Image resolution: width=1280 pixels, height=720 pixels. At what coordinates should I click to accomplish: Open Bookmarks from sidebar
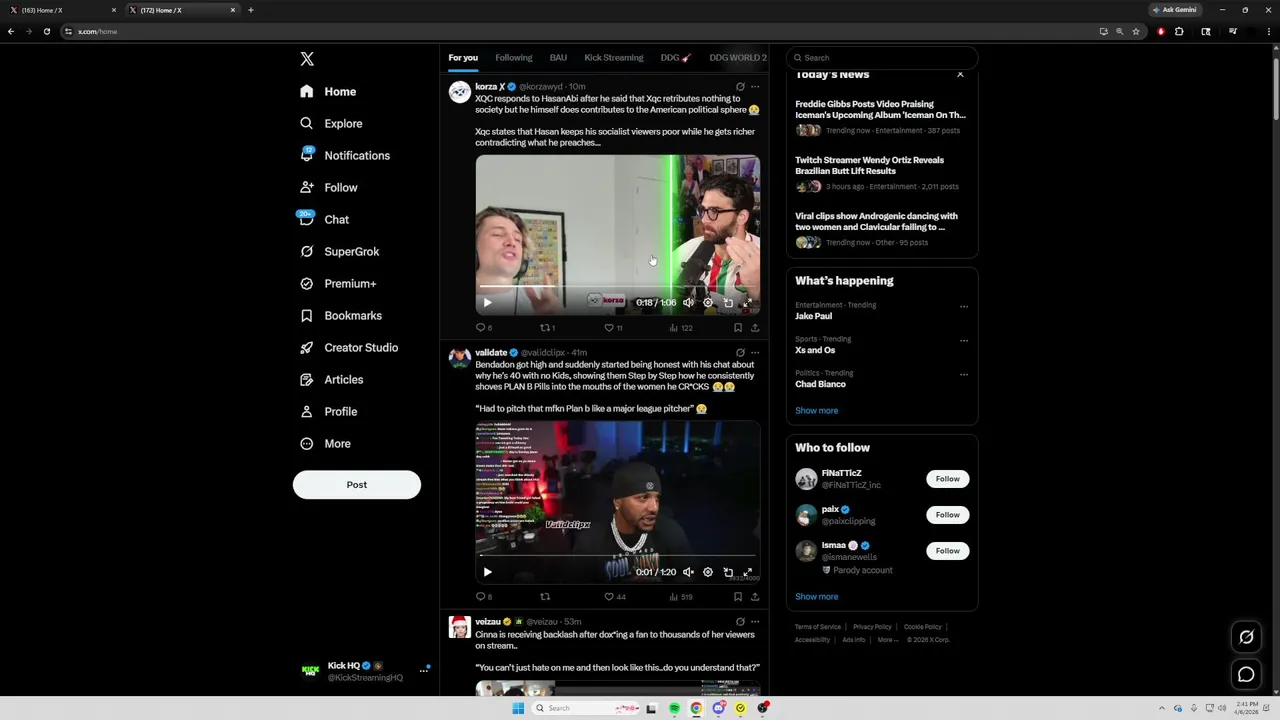click(x=341, y=315)
